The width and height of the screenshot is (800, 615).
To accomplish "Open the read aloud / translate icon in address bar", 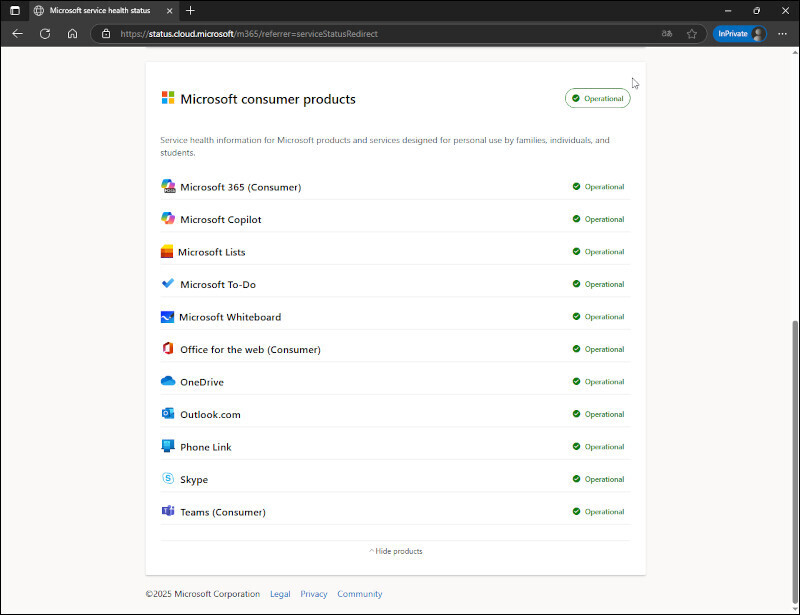I will click(666, 34).
